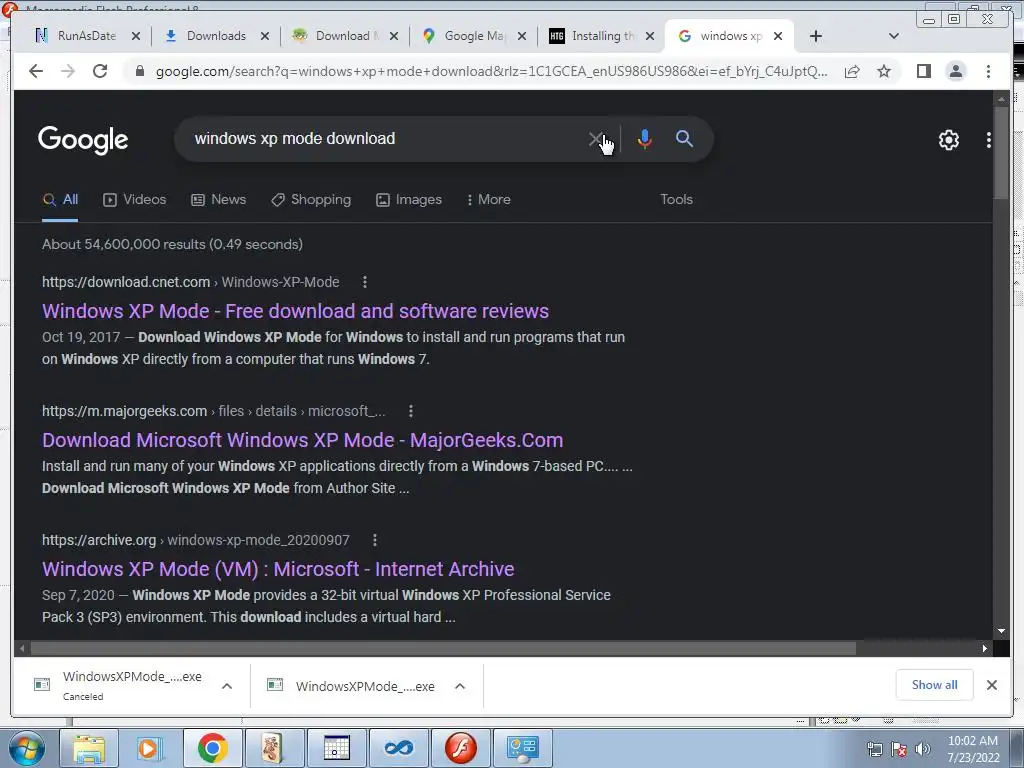Open Windows Media Player from the taskbar
Viewport: 1024px width, 768px height.
150,748
